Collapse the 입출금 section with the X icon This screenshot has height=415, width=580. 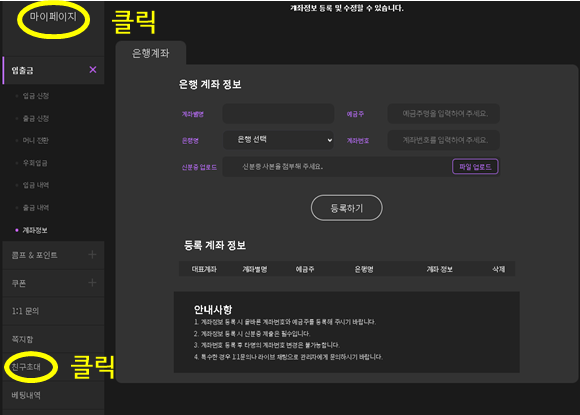93,70
